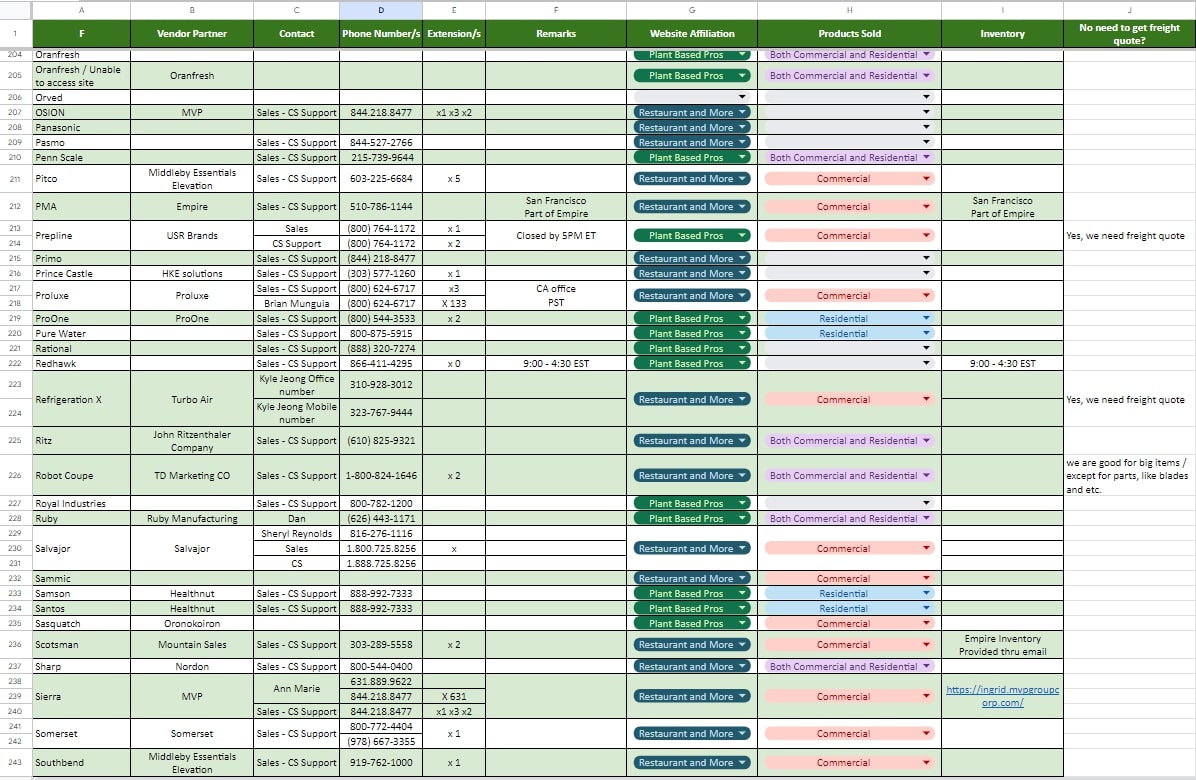Select the Oronokoiron vendor cell
This screenshot has width=1196, height=780.
click(191, 624)
